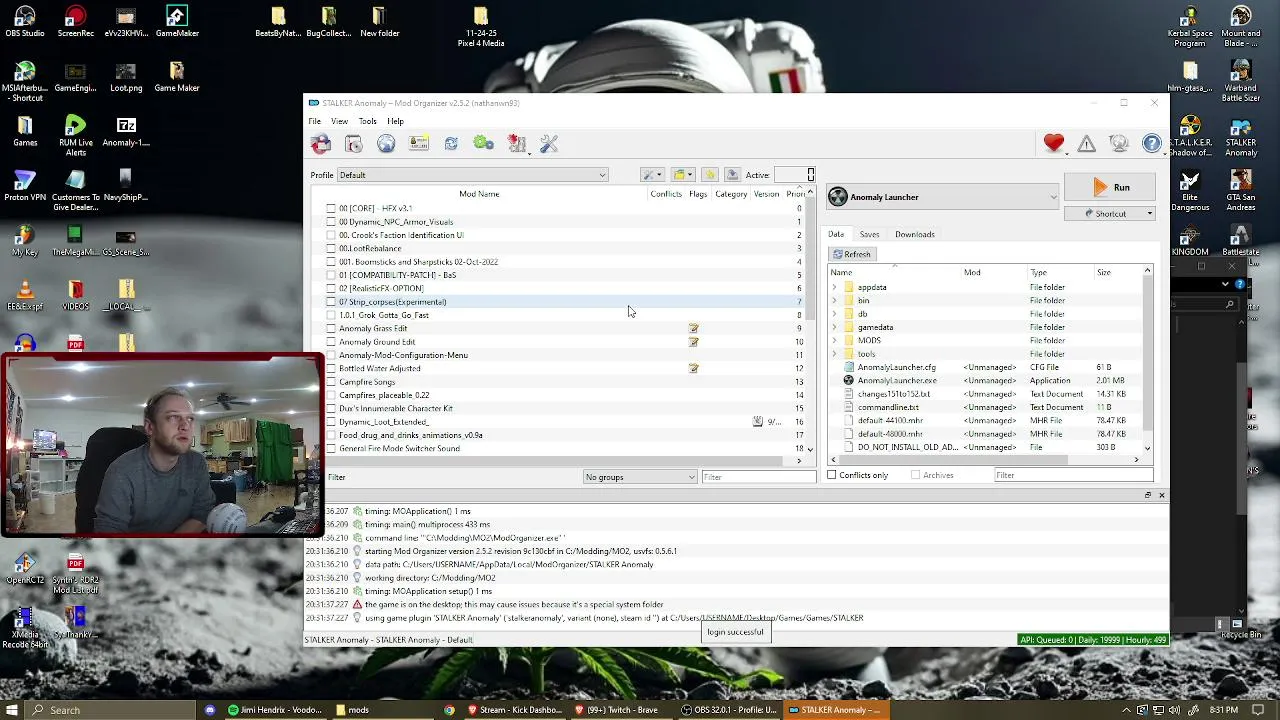Image resolution: width=1280 pixels, height=720 pixels.
Task: Click the Data tab Filter input field
Action: (1073, 475)
